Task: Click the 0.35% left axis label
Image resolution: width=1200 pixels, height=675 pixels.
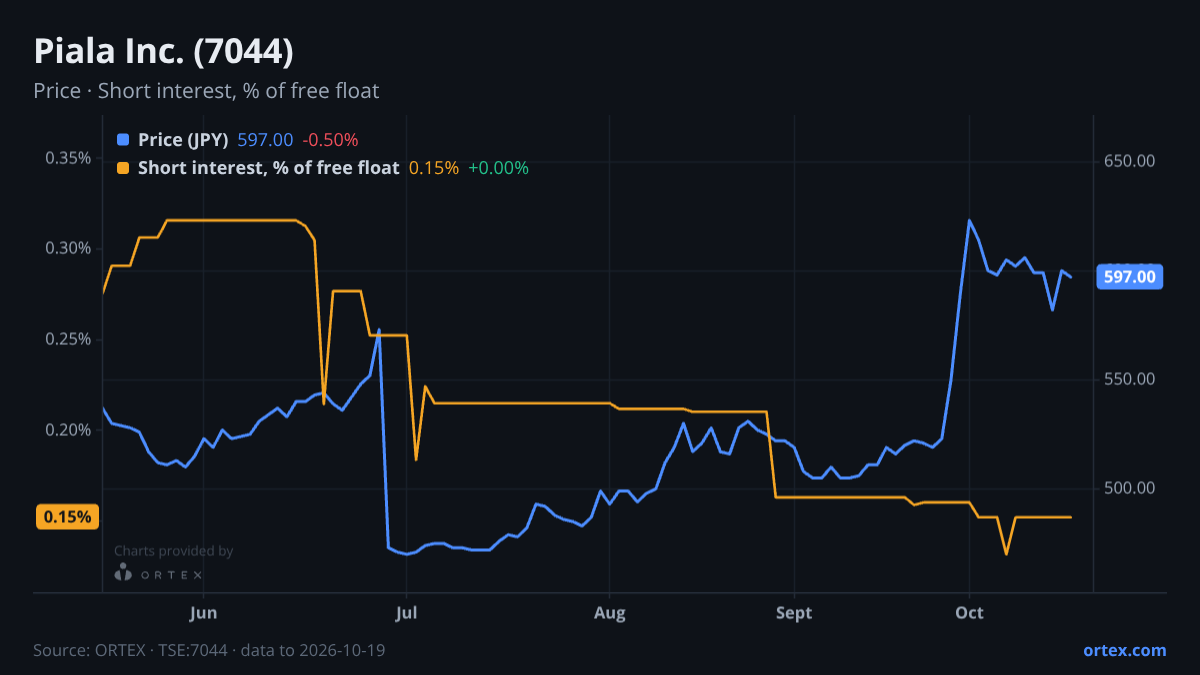Action: pyautogui.click(x=68, y=158)
